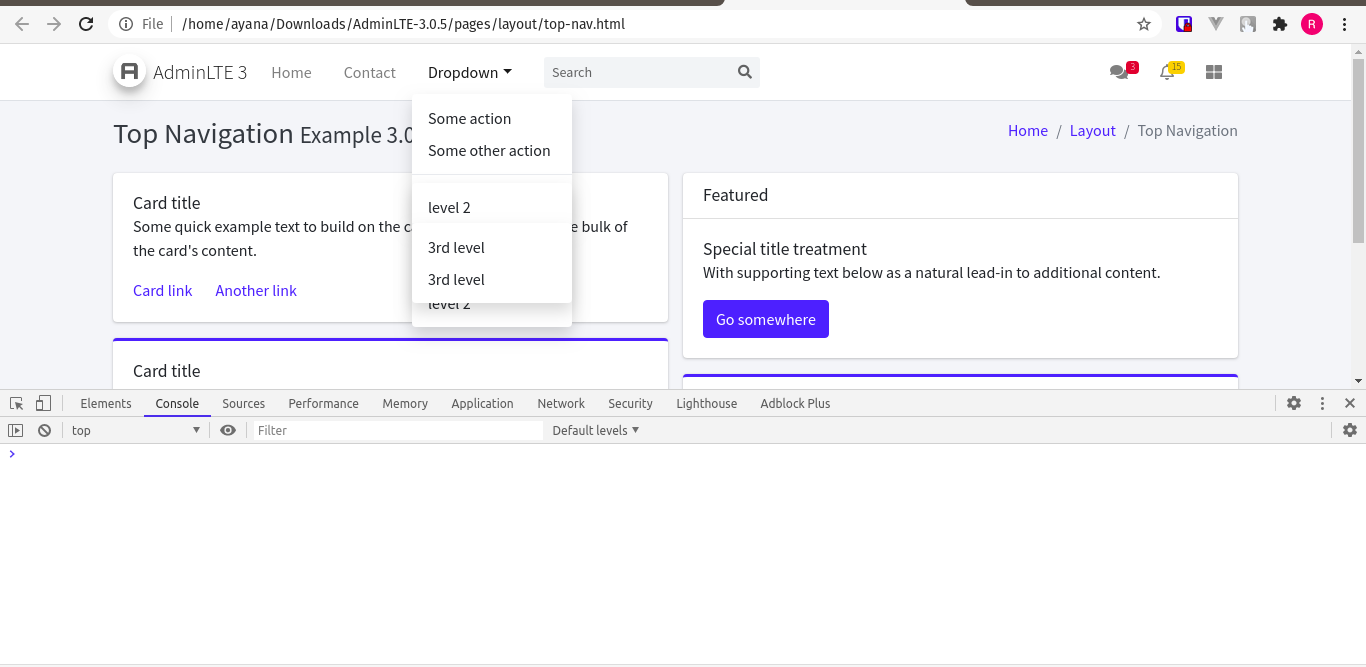1366x667 pixels.
Task: Switch to the Network tab in DevTools
Action: point(560,403)
